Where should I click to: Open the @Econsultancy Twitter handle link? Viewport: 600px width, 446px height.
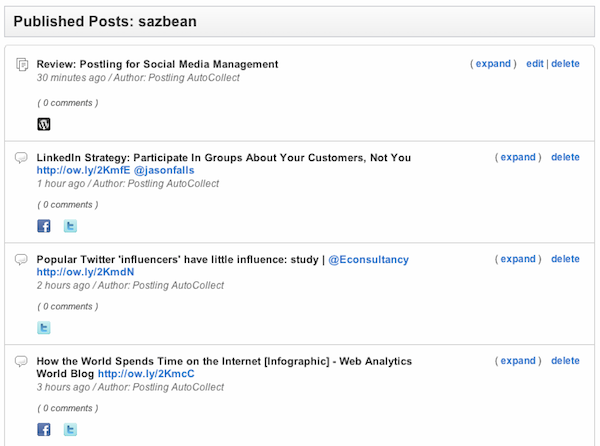pos(368,260)
